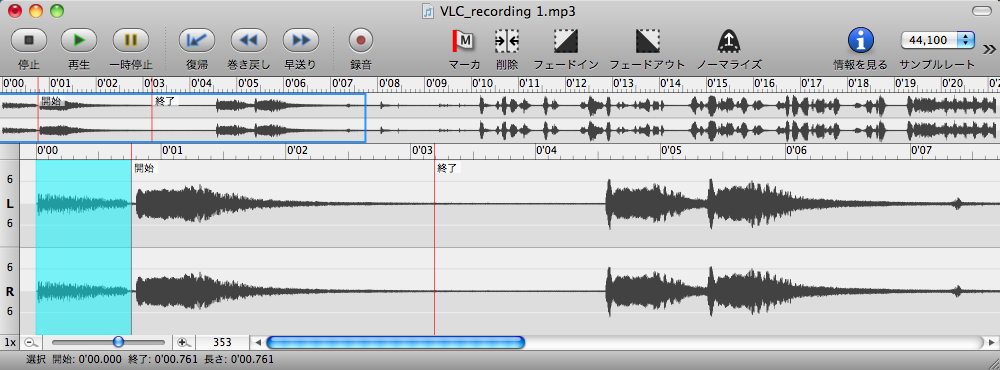Click the サンプルレート label
This screenshot has height=370, width=1000.
(938, 64)
